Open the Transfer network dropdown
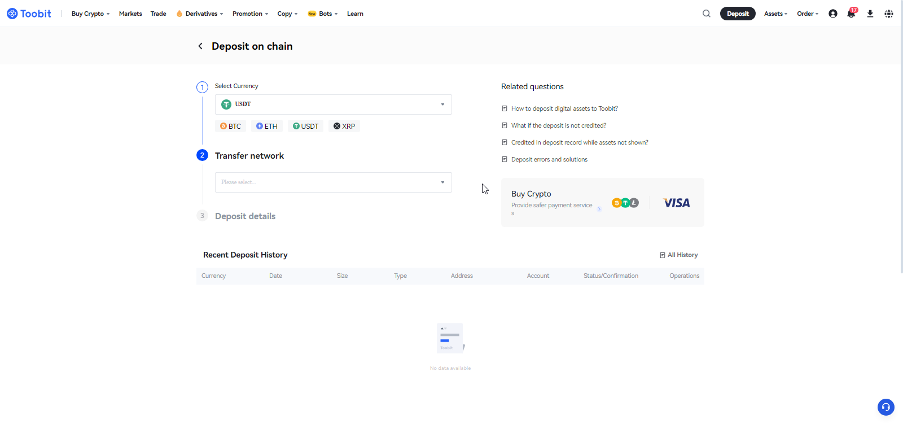This screenshot has height=436, width=904. click(333, 182)
